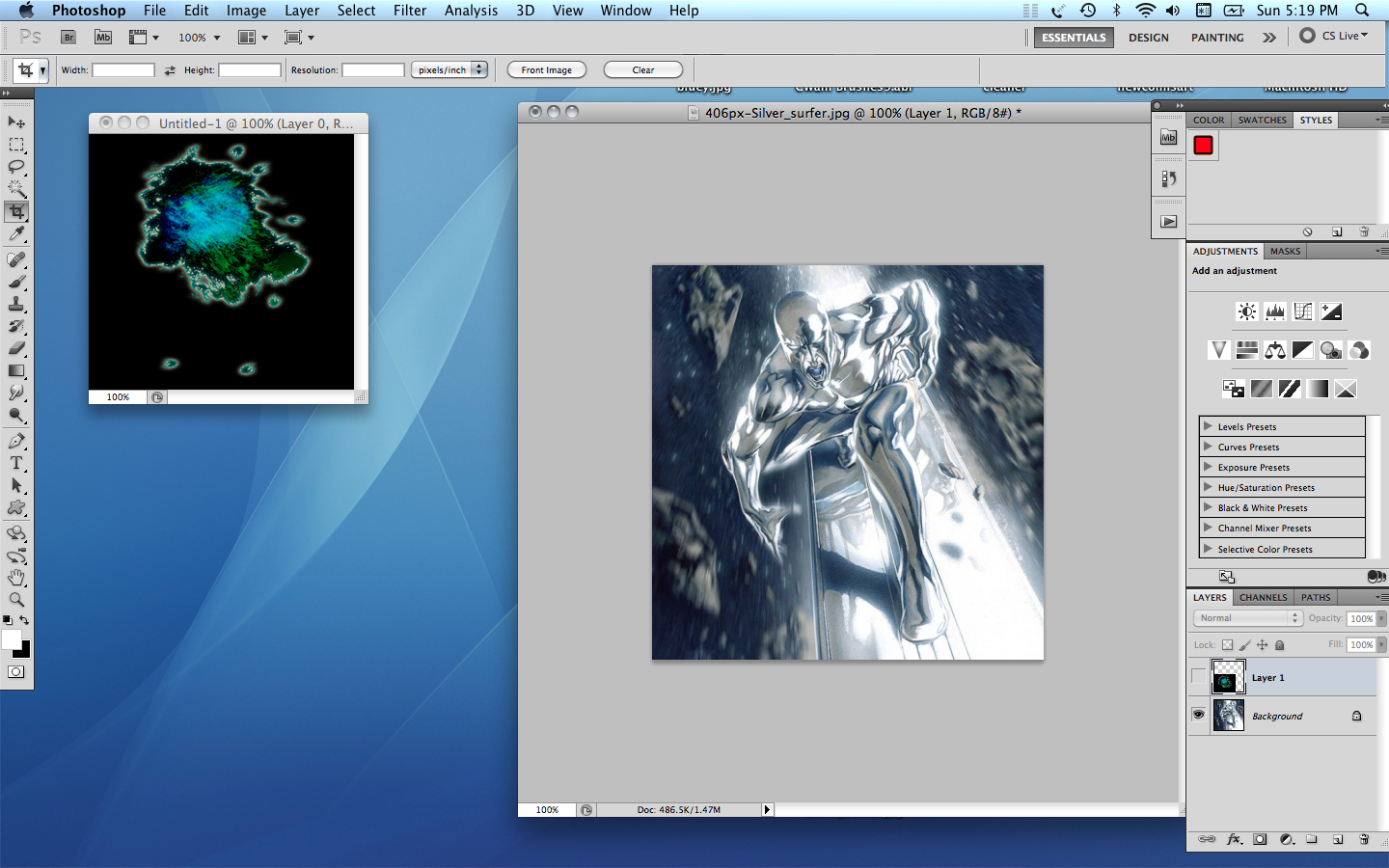Add a Curves adjustment from the Adjustments panel
Image resolution: width=1389 pixels, height=868 pixels.
(x=1302, y=311)
